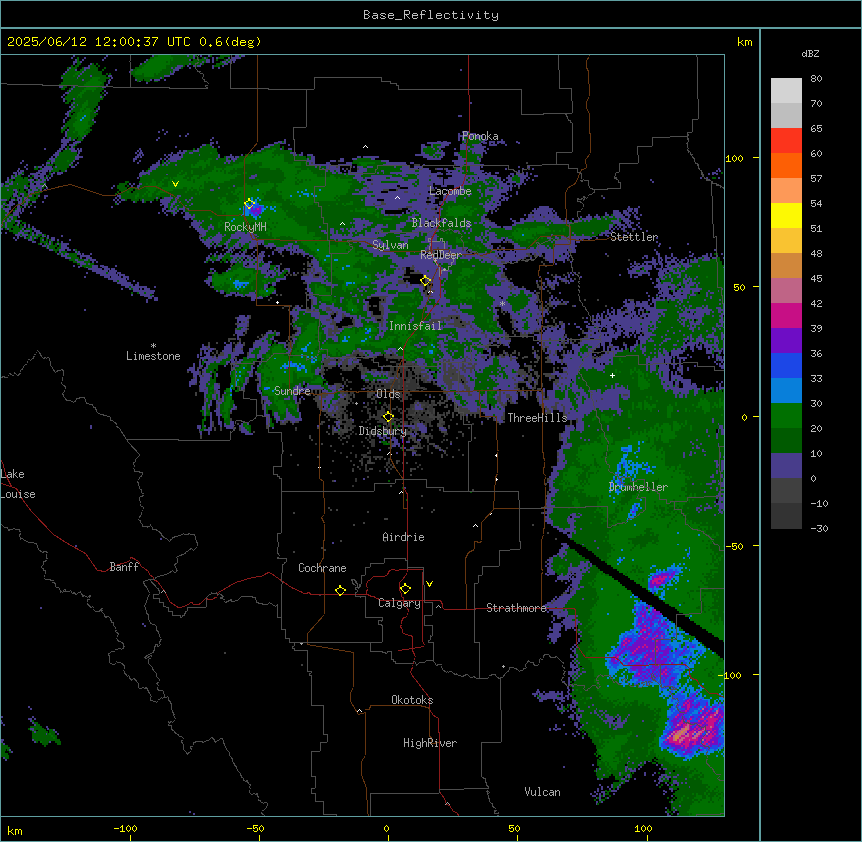862x842 pixels.
Task: Click the yellow diamond marker near Didsbury
Action: point(388,417)
